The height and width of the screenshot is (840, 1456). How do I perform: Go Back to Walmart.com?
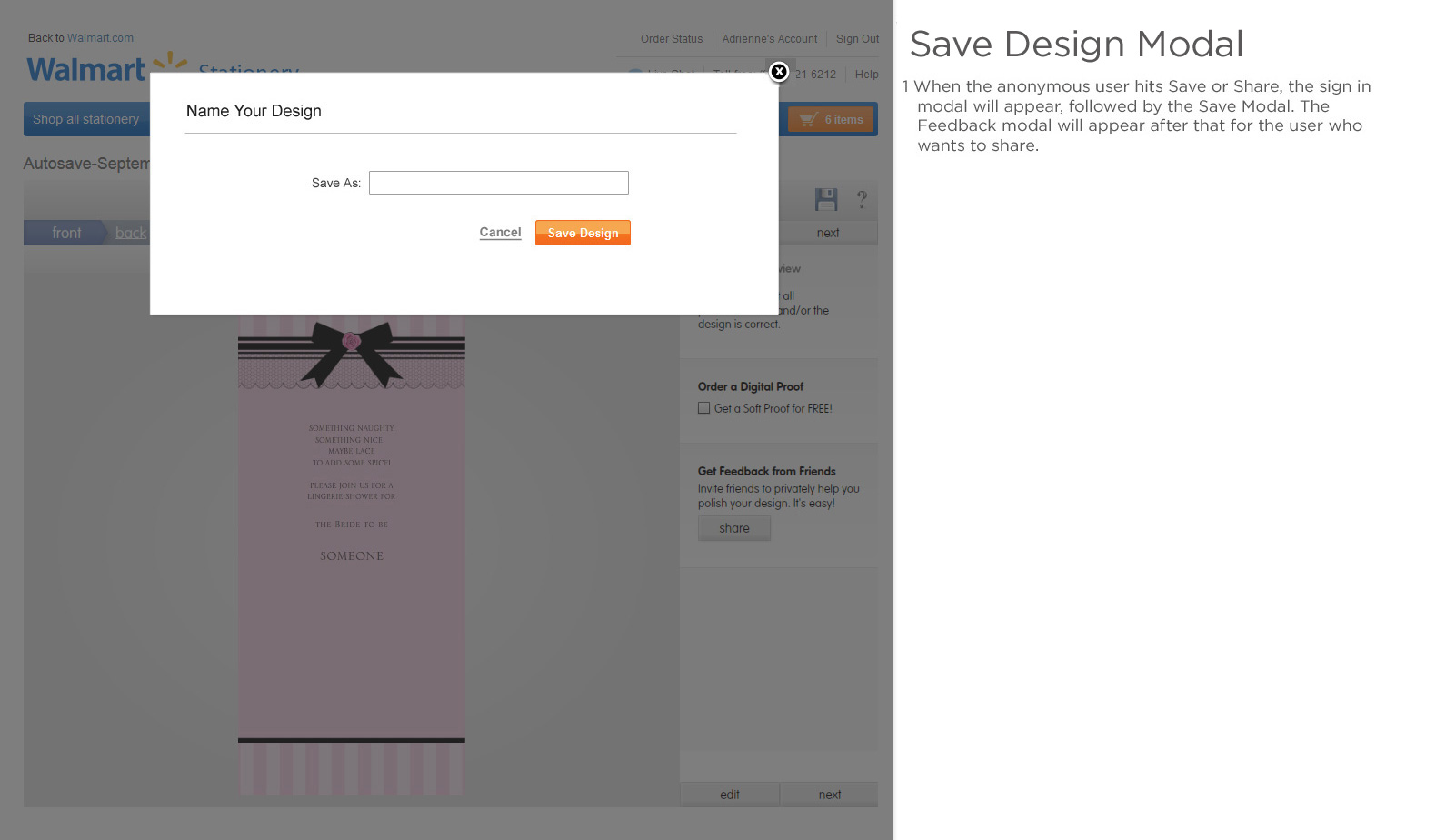80,37
